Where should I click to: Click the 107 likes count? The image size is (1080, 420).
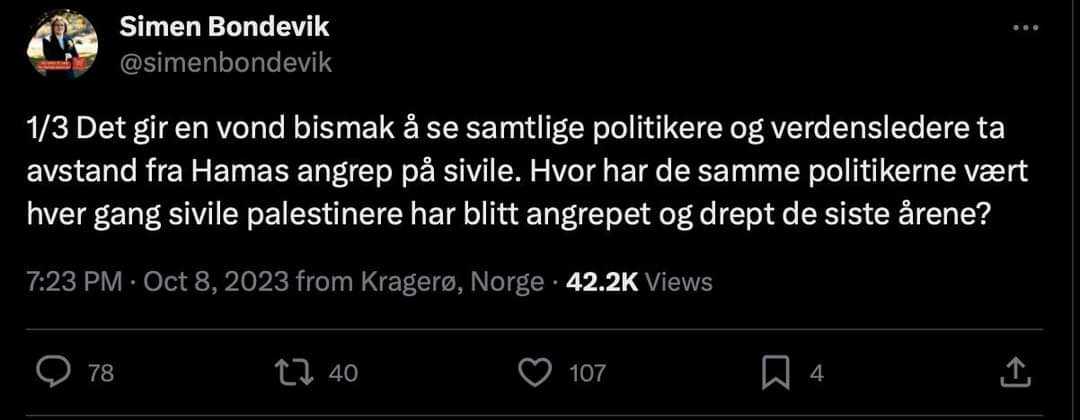pos(588,373)
